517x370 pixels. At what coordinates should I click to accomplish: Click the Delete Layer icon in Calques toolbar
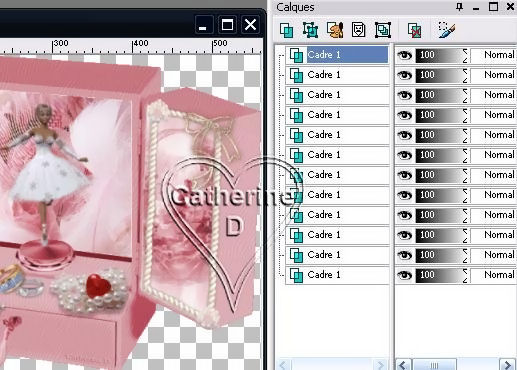414,30
